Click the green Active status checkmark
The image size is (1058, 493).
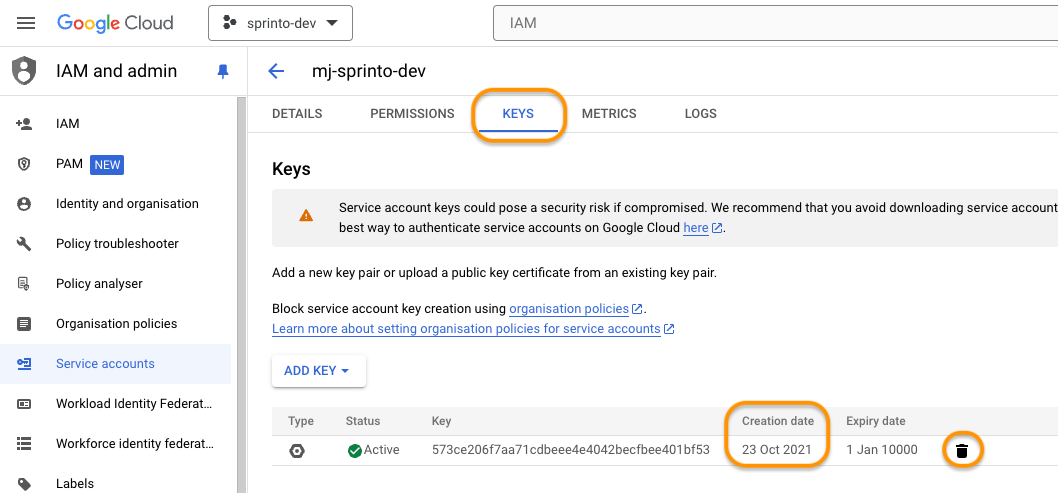[354, 451]
